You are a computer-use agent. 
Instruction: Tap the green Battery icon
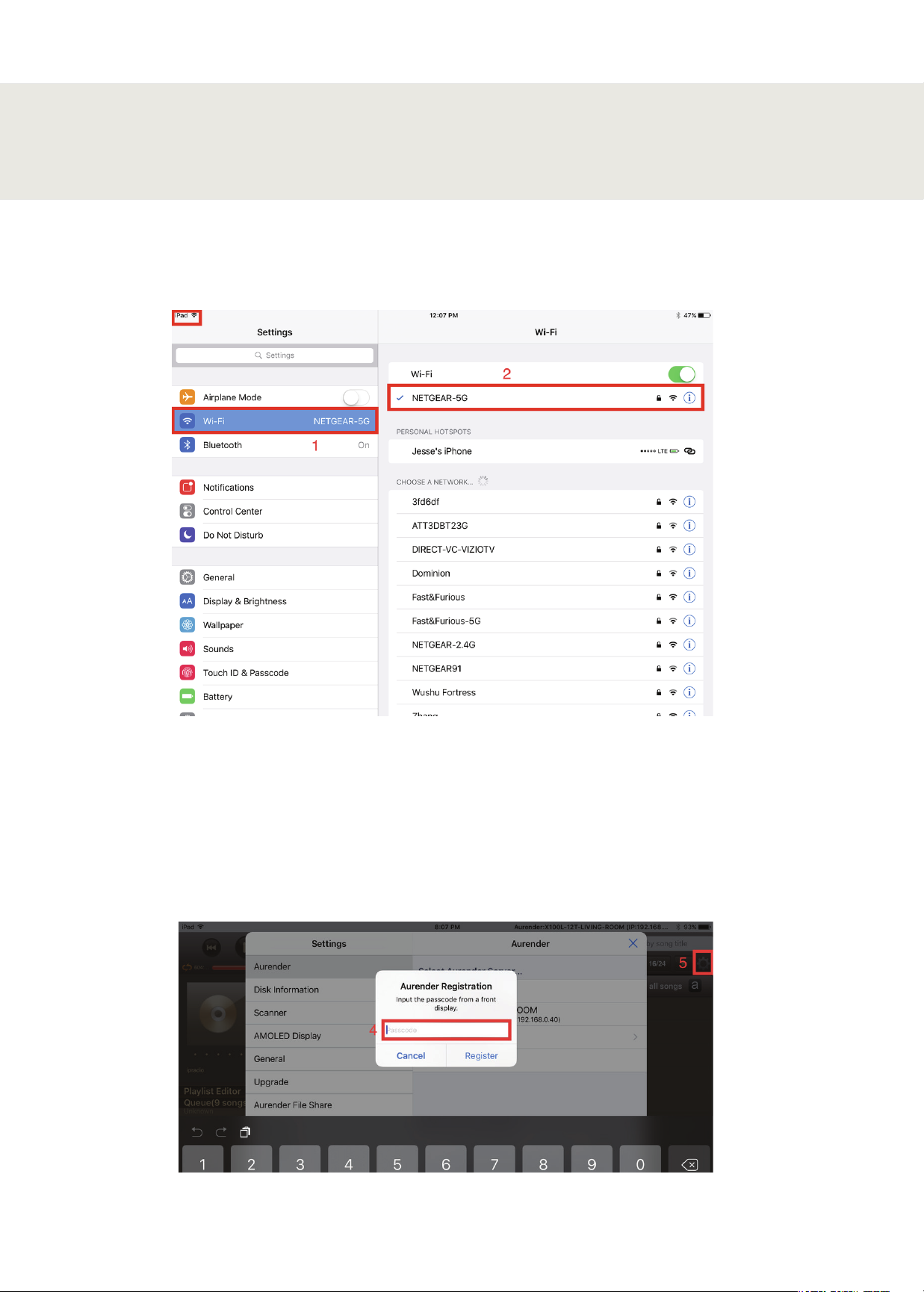pyautogui.click(x=187, y=697)
